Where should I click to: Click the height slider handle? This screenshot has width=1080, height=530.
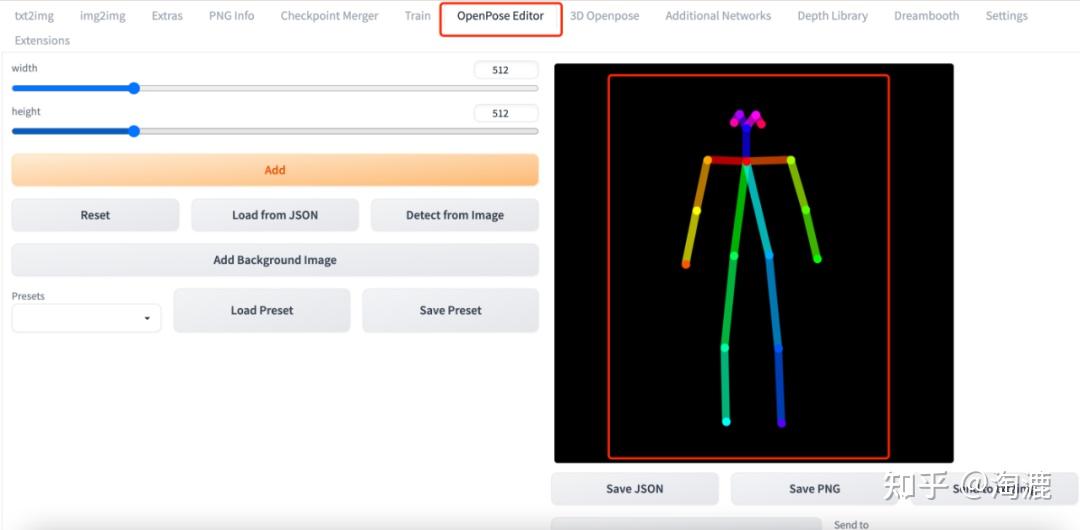pos(134,131)
